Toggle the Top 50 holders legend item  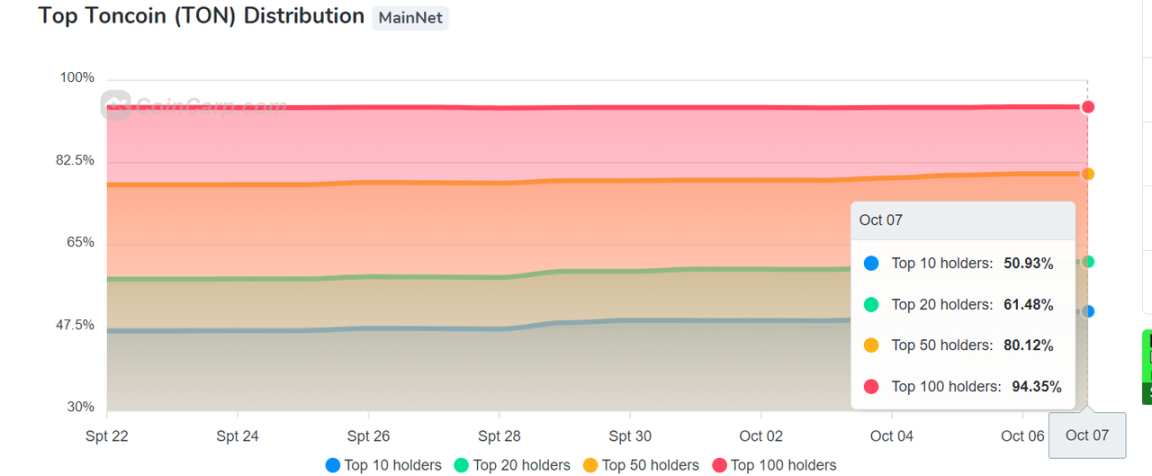tap(640, 465)
